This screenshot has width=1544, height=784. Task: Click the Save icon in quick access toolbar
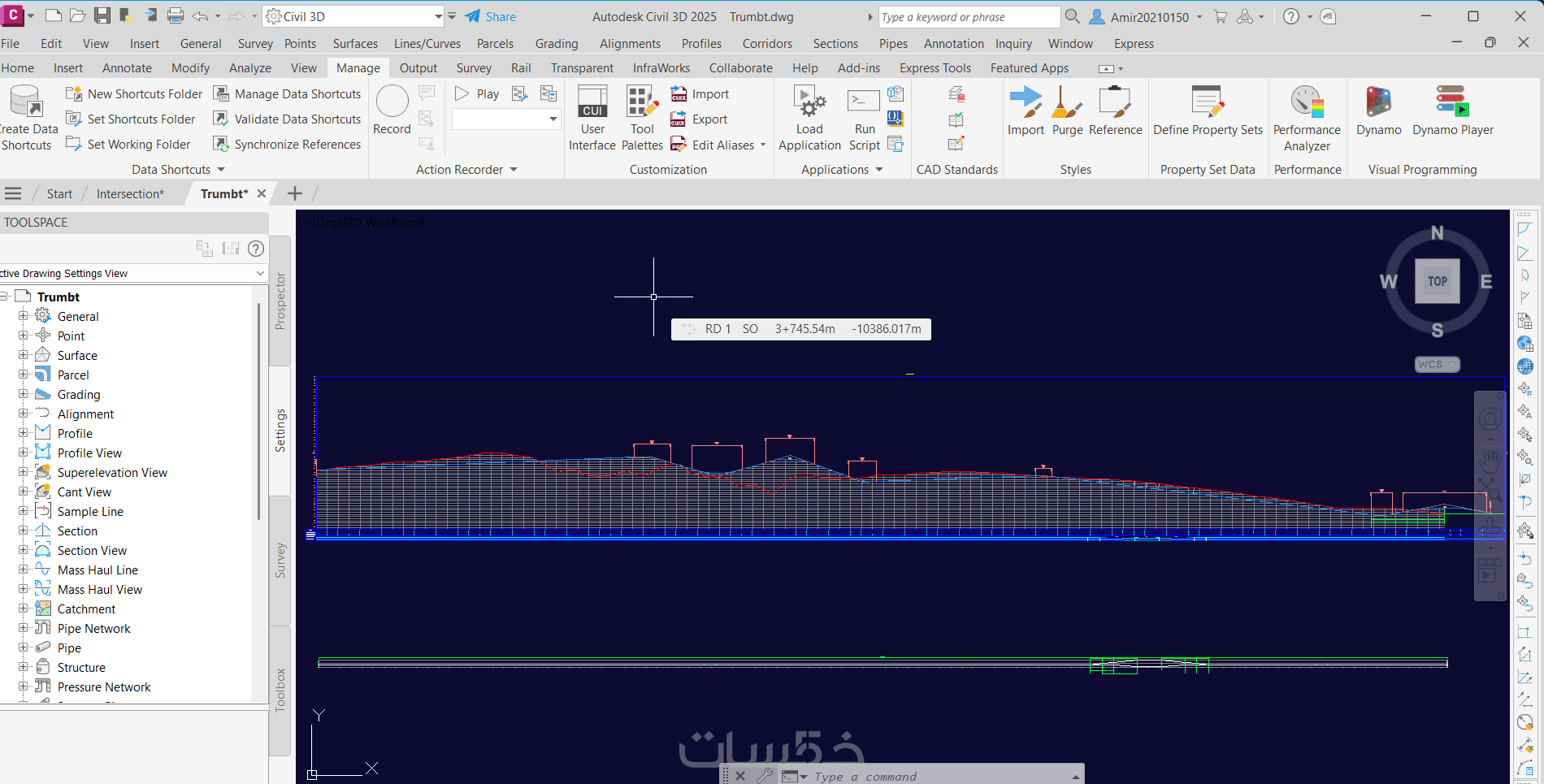102,16
